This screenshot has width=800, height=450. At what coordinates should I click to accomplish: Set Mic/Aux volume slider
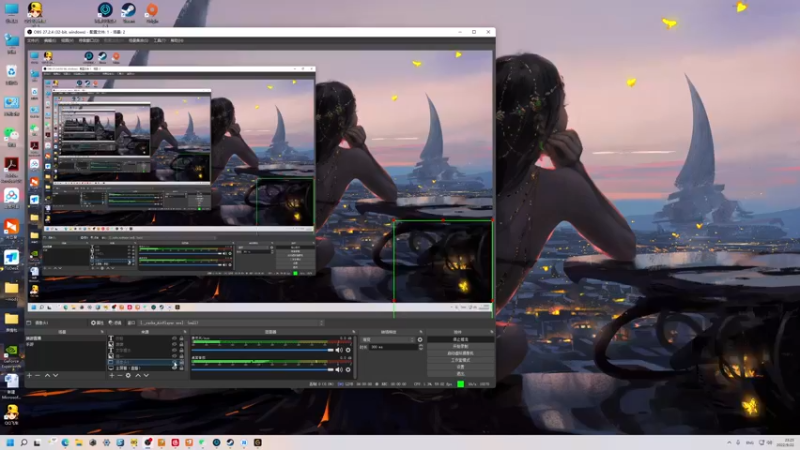(263, 350)
